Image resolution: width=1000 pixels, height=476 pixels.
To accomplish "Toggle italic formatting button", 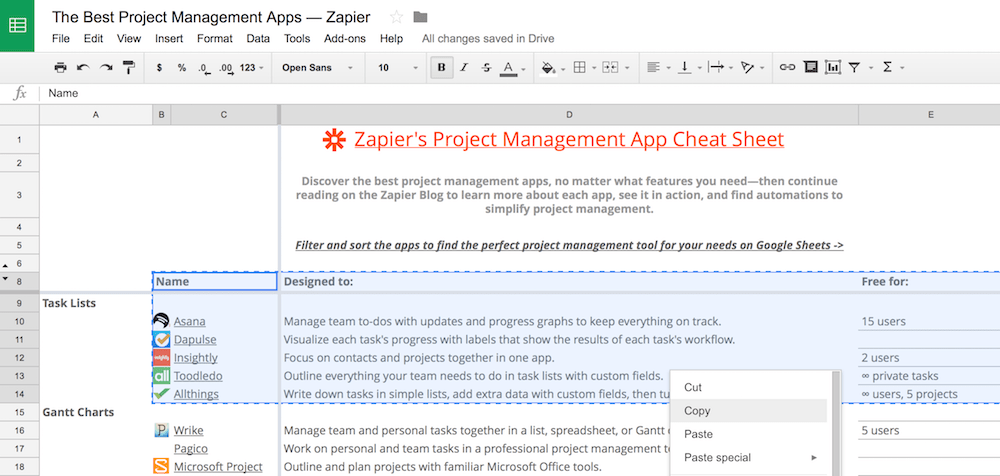I will pos(464,68).
